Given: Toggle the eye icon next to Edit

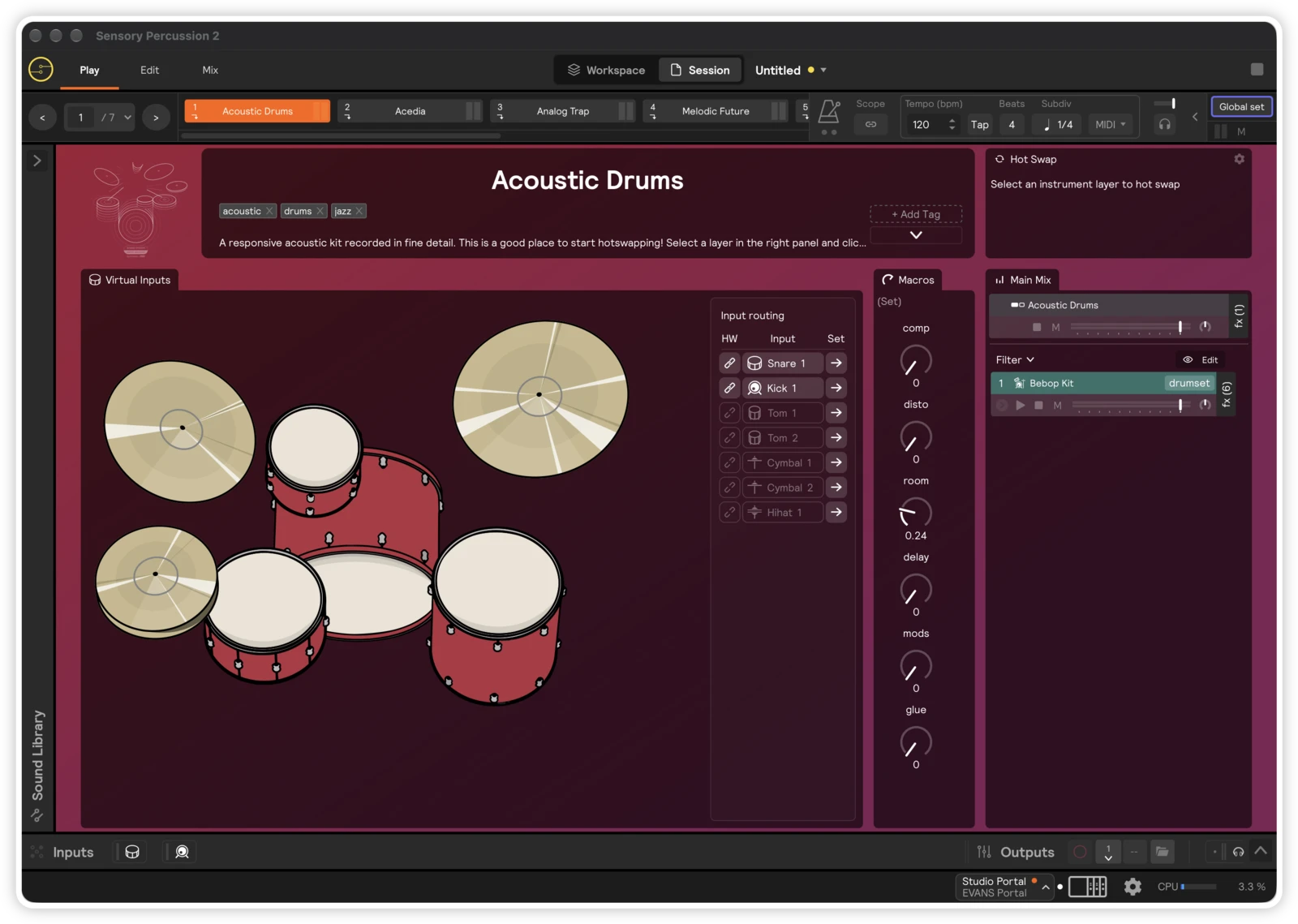Looking at the screenshot, I should [x=1188, y=360].
